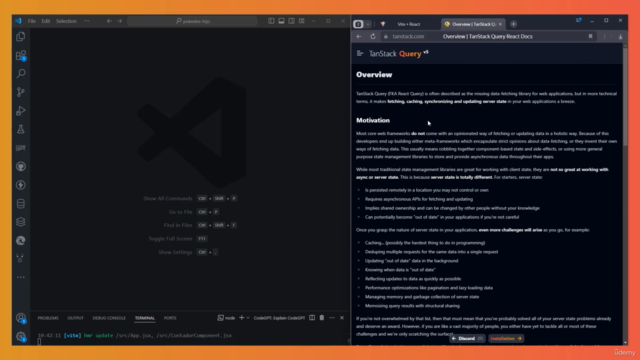640x360 pixels.
Task: Open the Extensions view in activity bar
Action: point(20,56)
